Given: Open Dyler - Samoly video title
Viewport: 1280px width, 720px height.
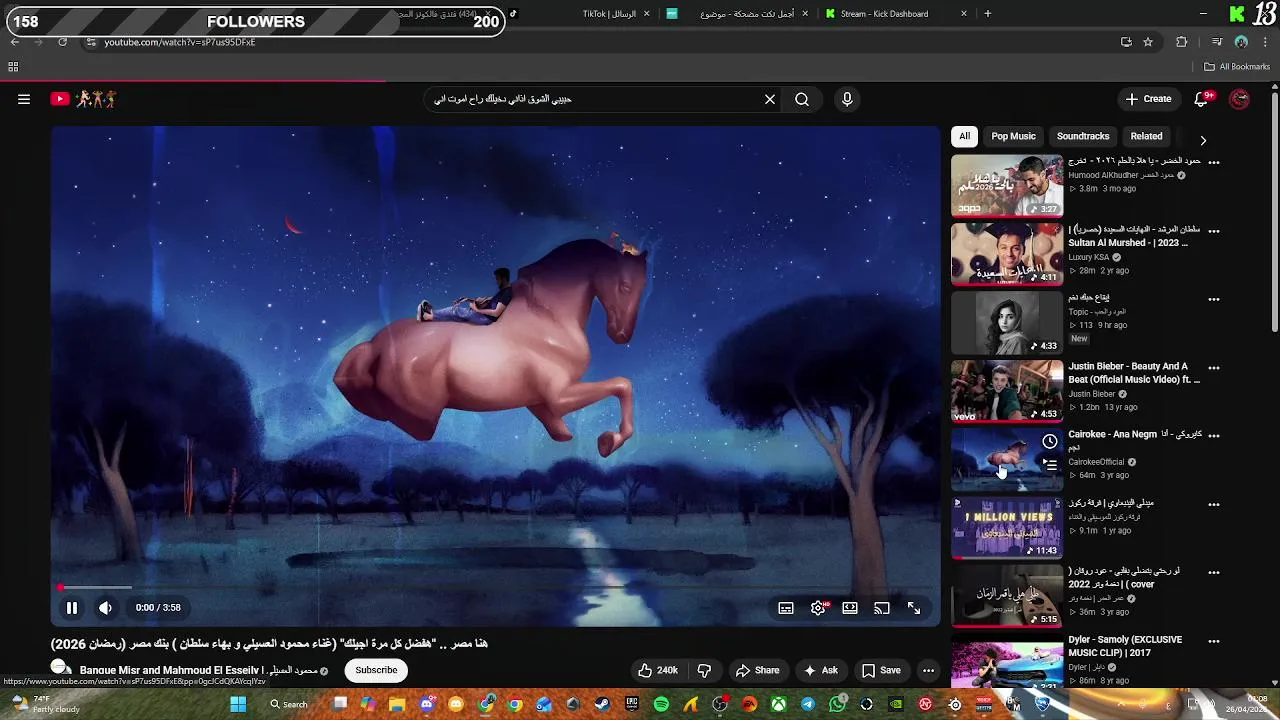Looking at the screenshot, I should click(x=1125, y=646).
